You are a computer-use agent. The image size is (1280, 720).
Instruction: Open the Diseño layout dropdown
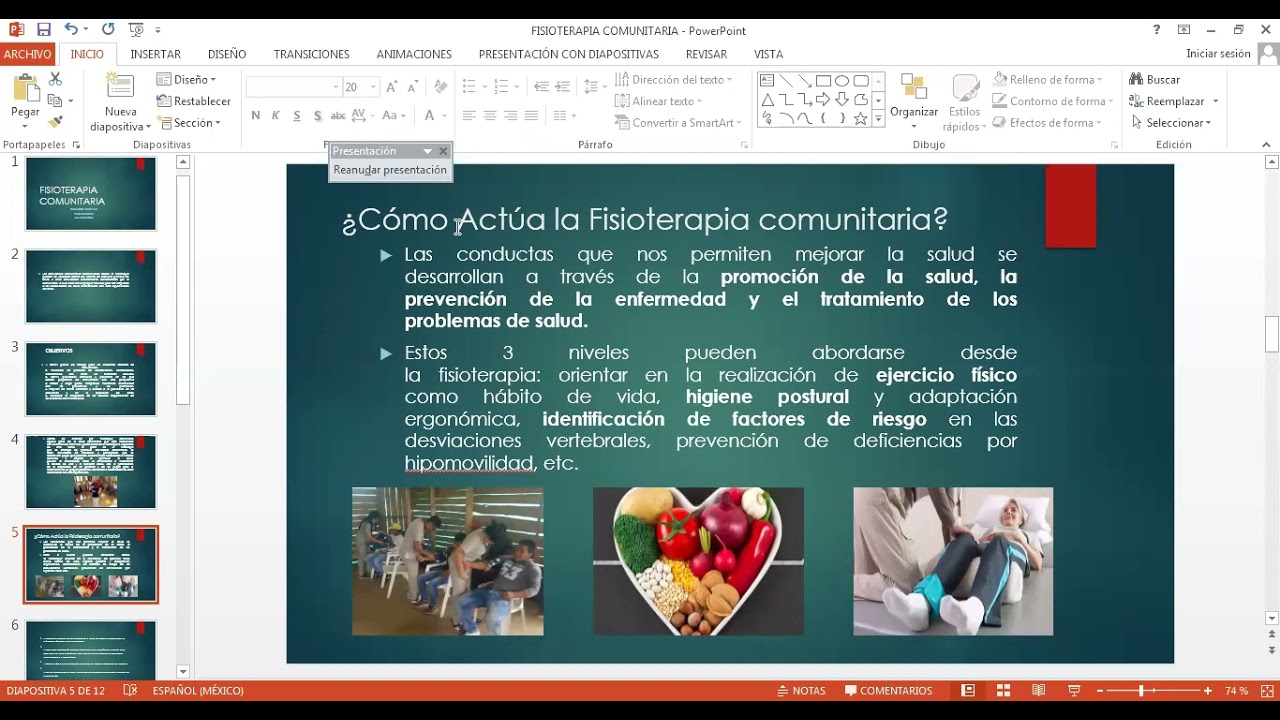coord(187,79)
